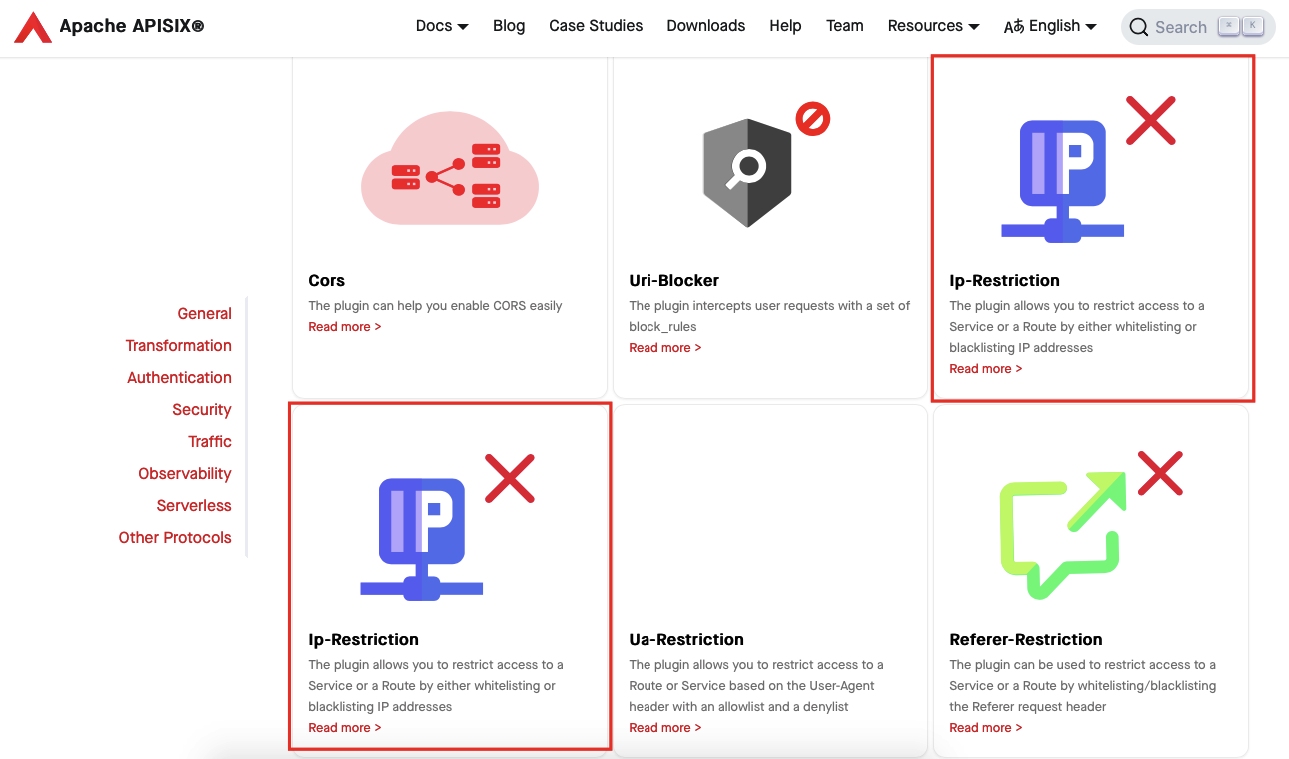The height and width of the screenshot is (759, 1289).
Task: Click Read more under Uri-Blocker
Action: (665, 348)
